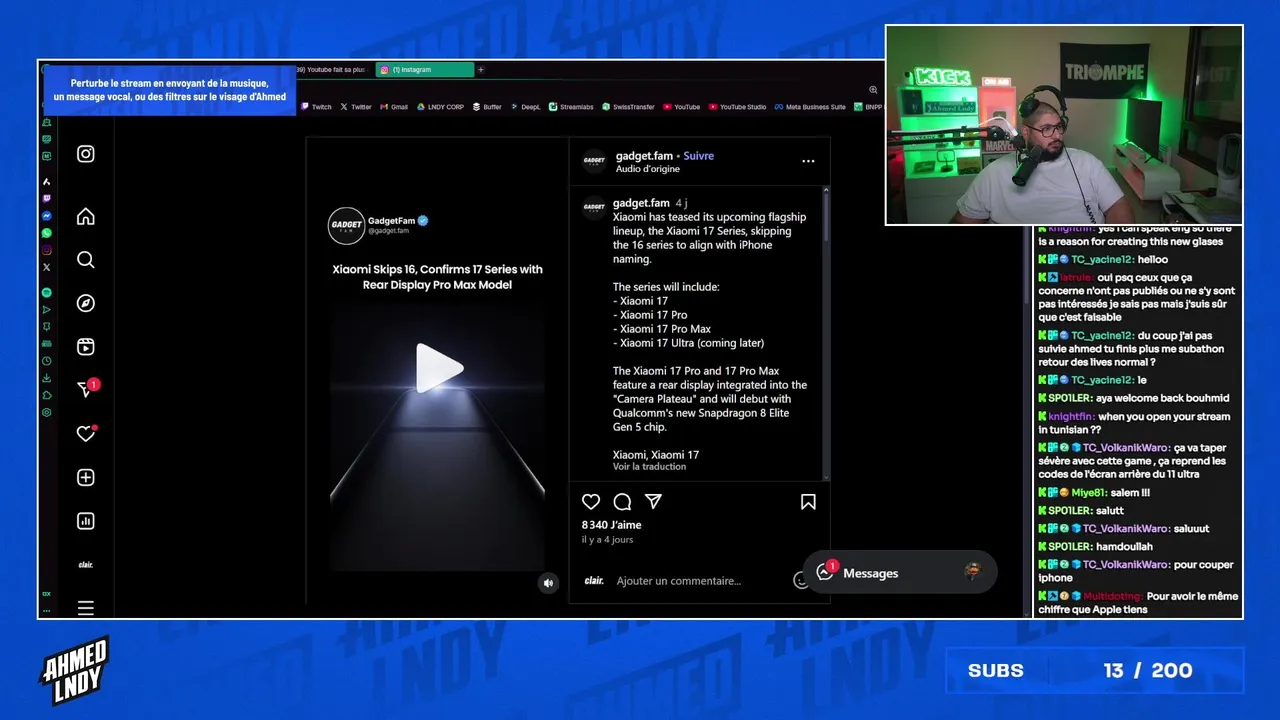Comment on the post via speech bubble
1280x720 pixels.
(622, 502)
